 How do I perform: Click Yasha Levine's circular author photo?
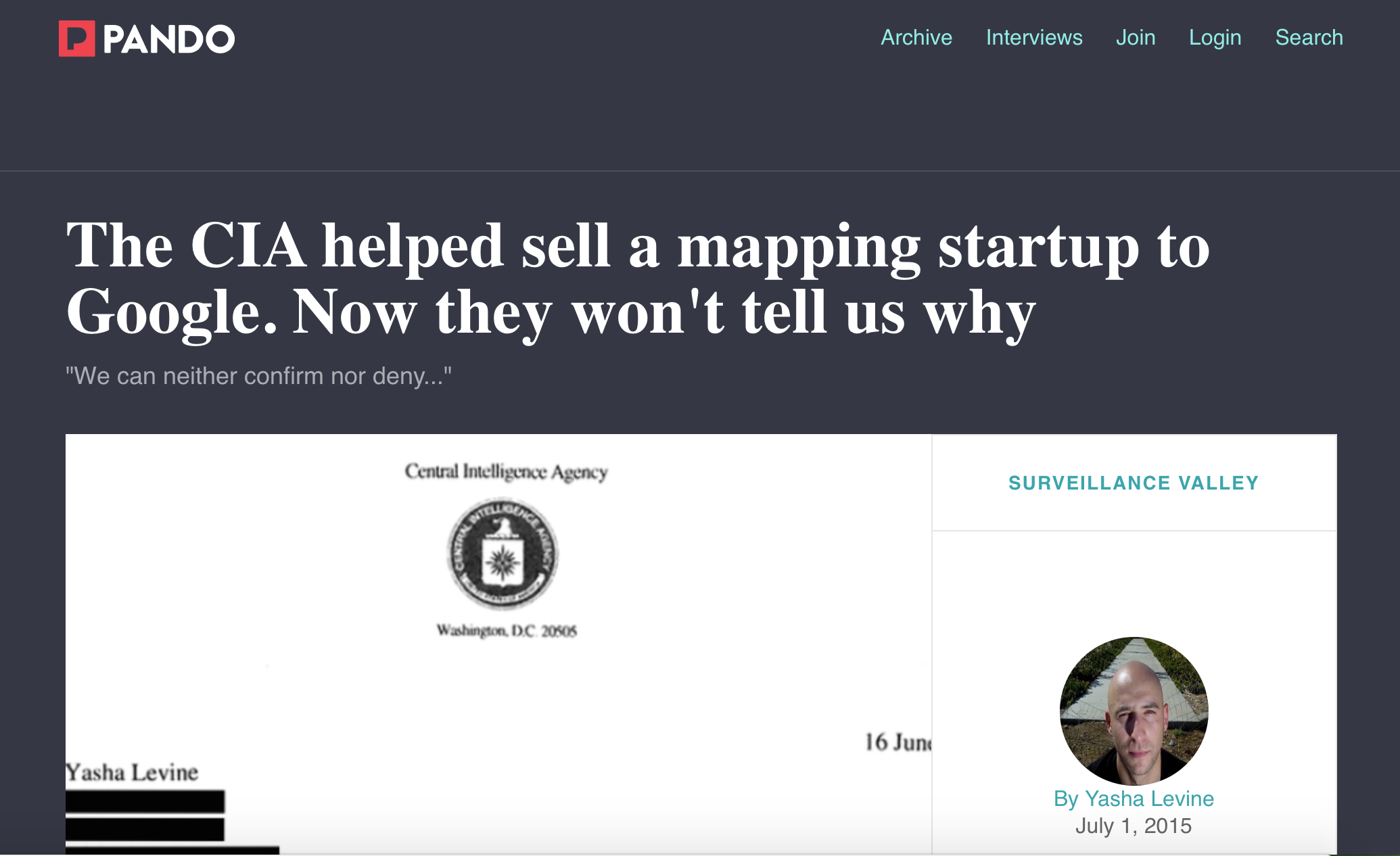point(1134,710)
